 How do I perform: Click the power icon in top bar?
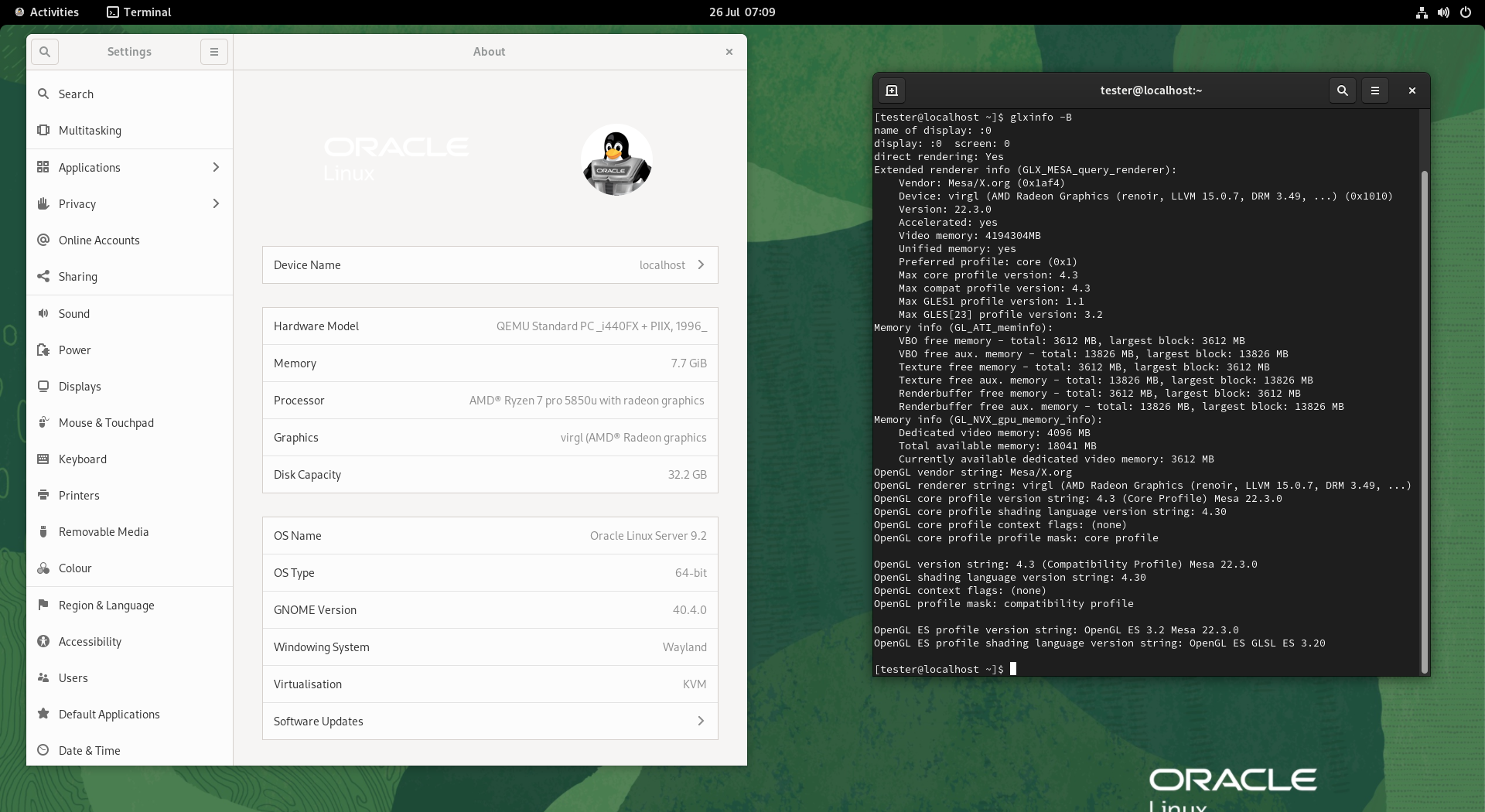pos(1465,12)
